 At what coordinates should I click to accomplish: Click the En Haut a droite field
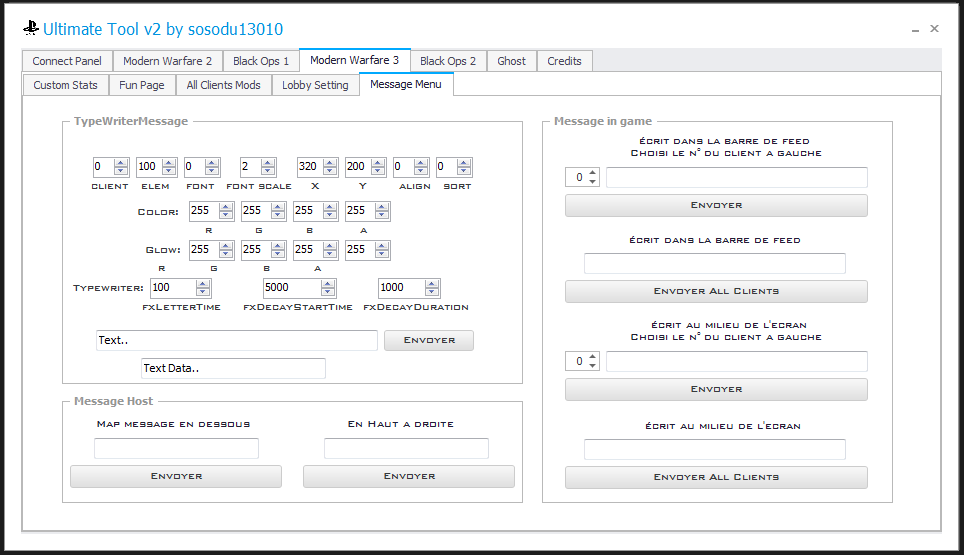(x=406, y=448)
